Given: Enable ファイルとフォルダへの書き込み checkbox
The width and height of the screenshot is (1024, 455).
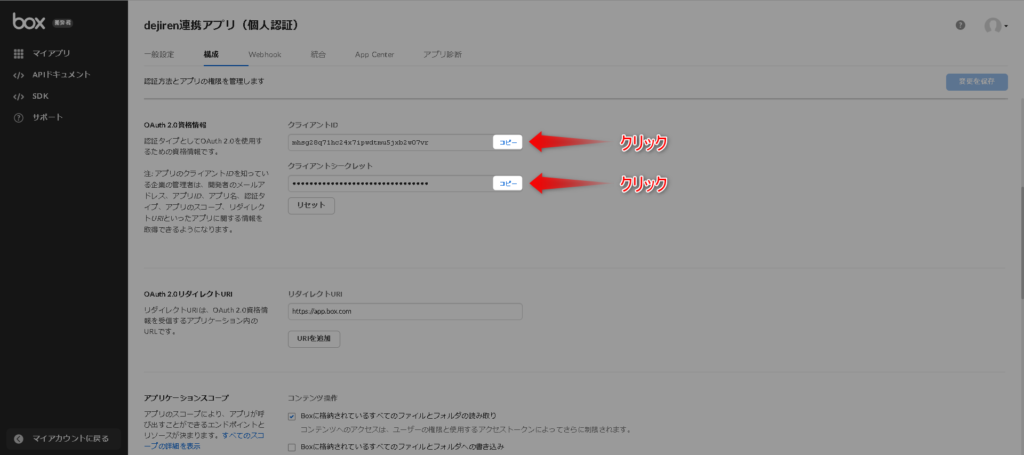Looking at the screenshot, I should point(292,447).
